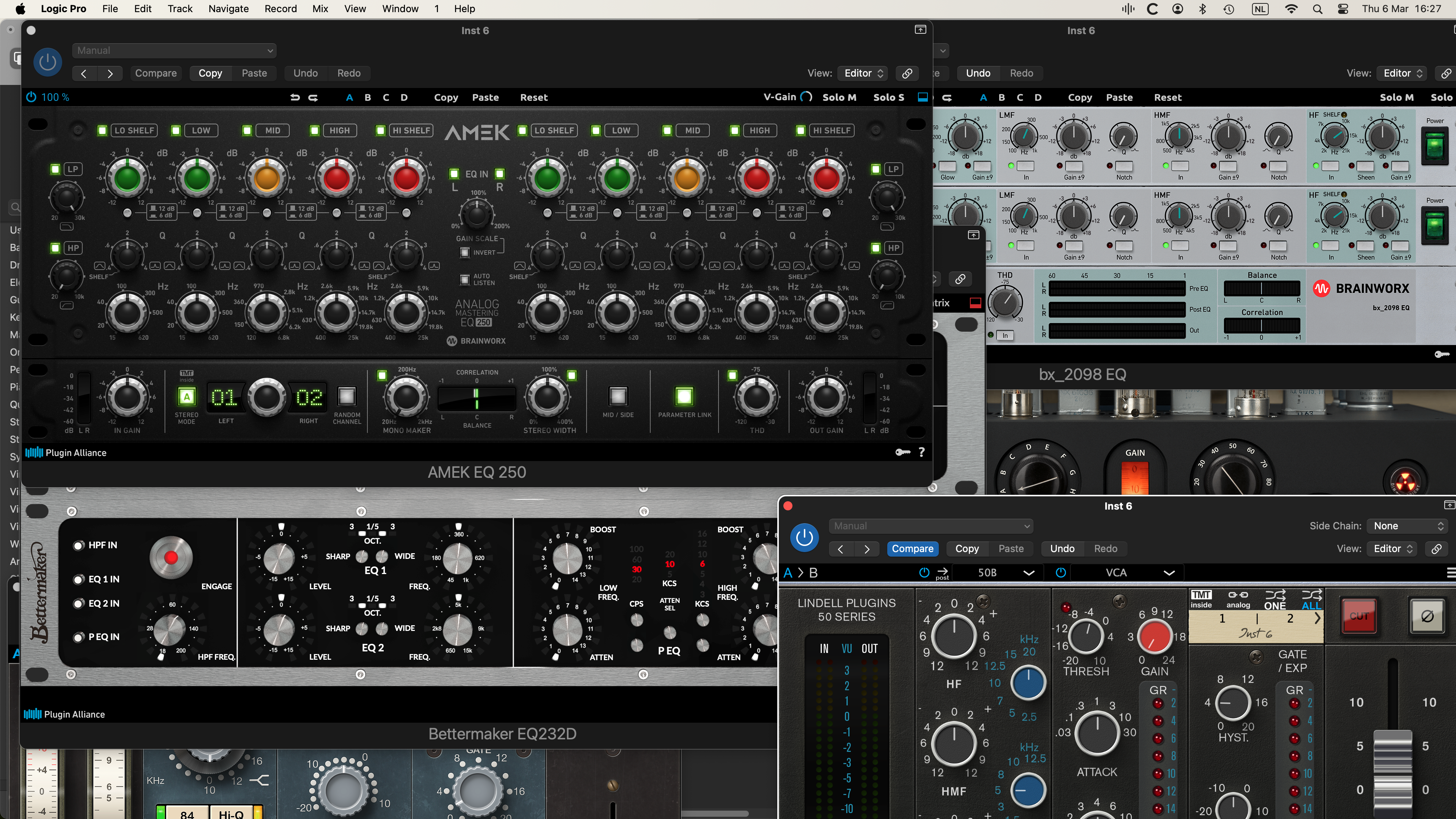Toggle the AMEK EQ 250 plugin power button
Viewport: 1456px width, 819px height.
(x=47, y=61)
